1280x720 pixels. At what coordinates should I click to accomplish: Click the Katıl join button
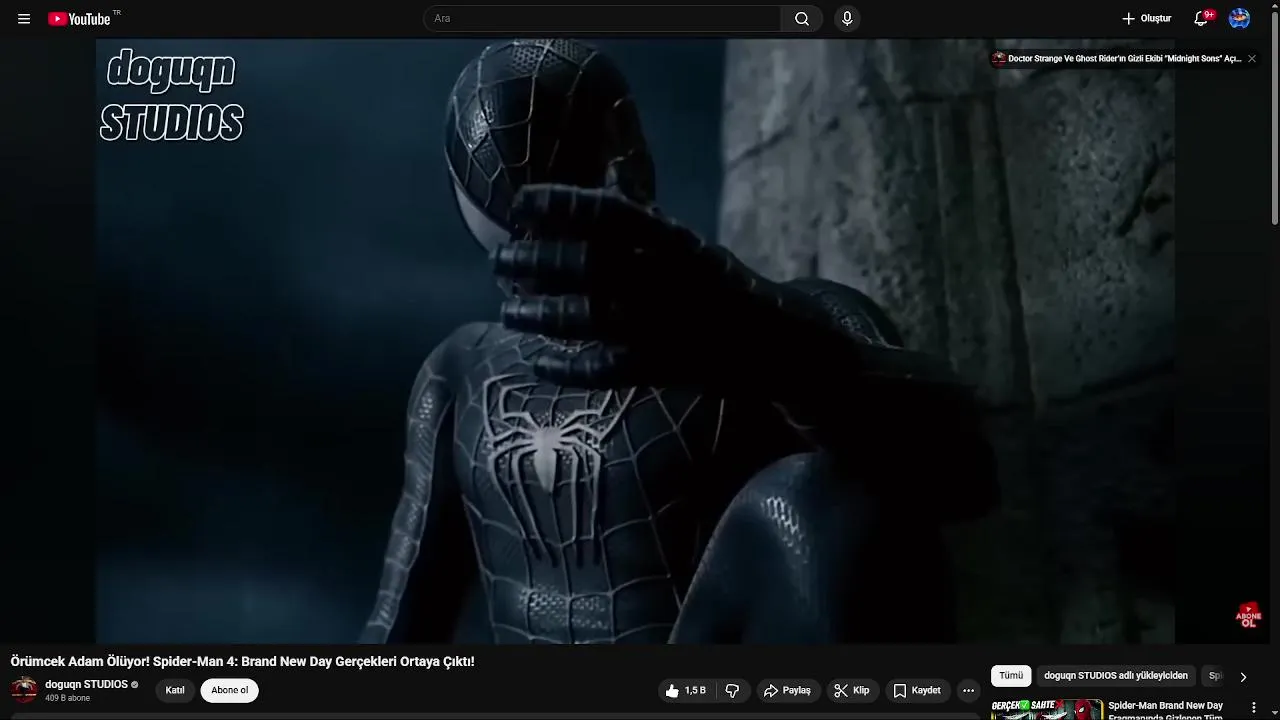tap(175, 690)
